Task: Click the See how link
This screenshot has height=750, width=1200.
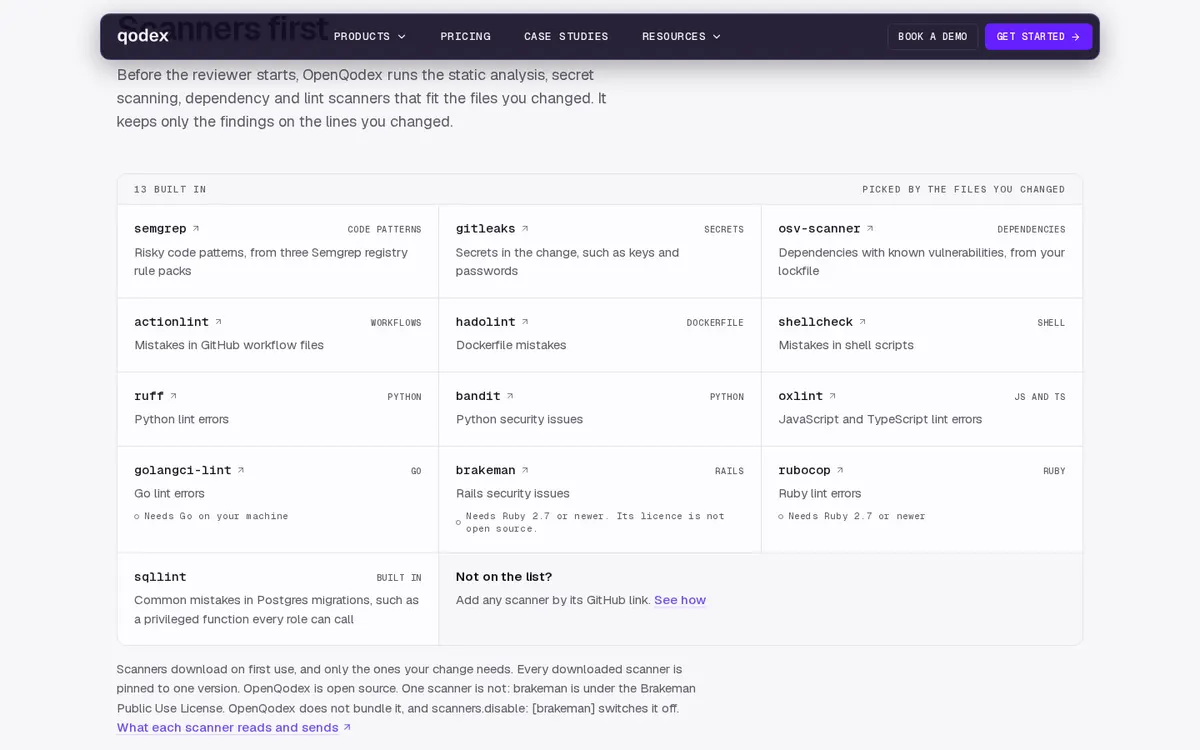Action: pyautogui.click(x=680, y=600)
